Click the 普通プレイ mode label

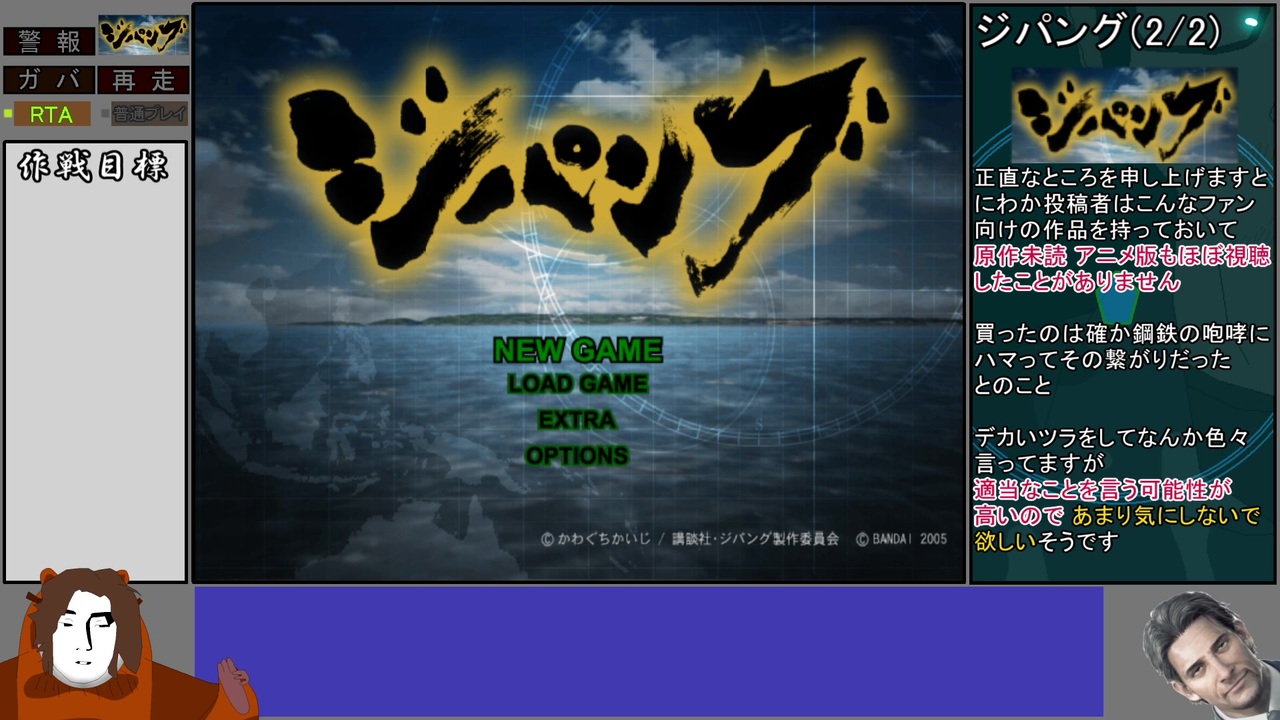[x=149, y=114]
